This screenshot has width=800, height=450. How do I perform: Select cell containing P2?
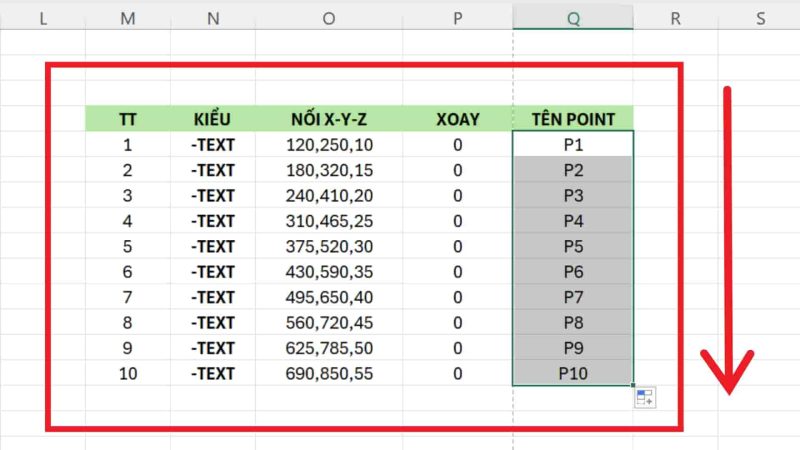(573, 170)
